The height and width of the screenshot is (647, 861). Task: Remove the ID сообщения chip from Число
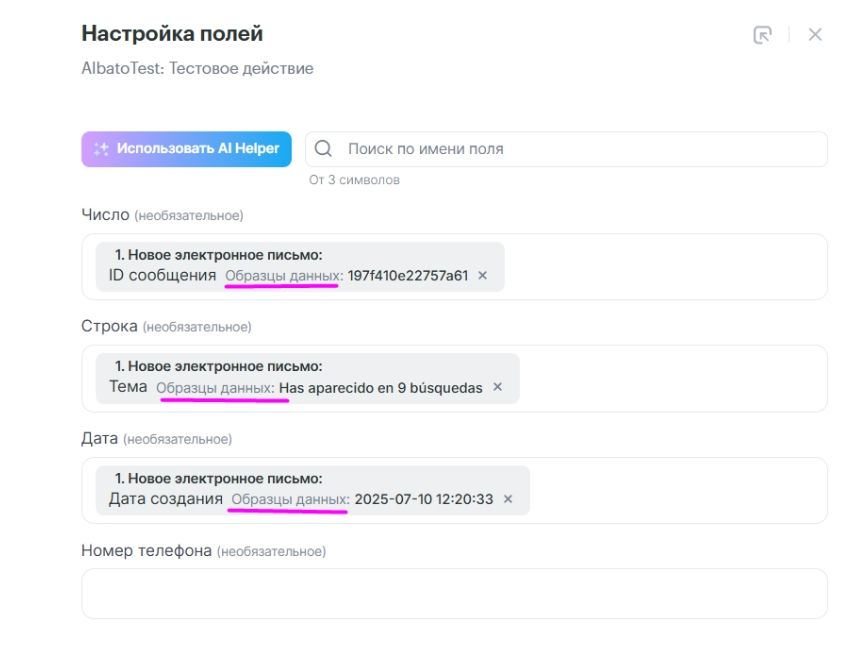point(482,276)
